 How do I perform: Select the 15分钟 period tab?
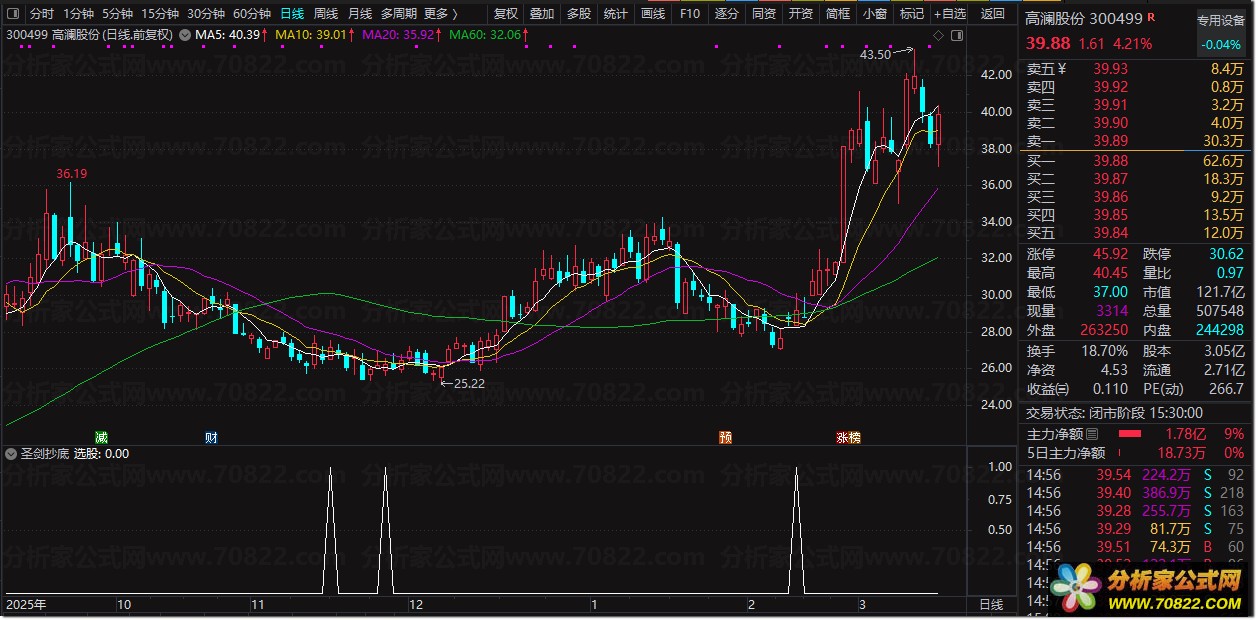coord(160,14)
